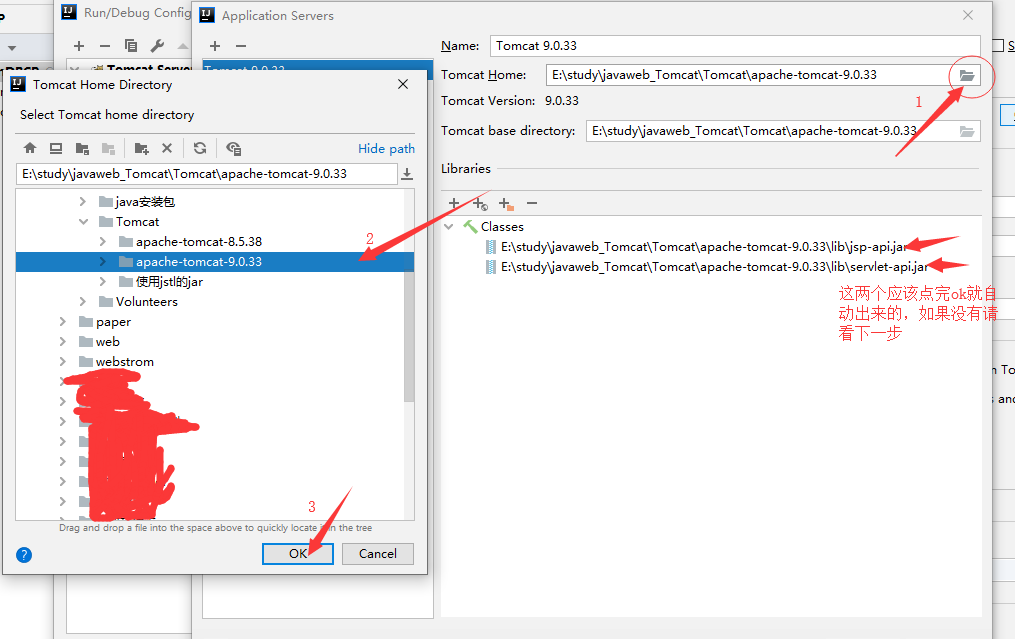The image size is (1015, 639).
Task: Click OK in Tomcat Home Directory dialog
Action: click(x=298, y=554)
